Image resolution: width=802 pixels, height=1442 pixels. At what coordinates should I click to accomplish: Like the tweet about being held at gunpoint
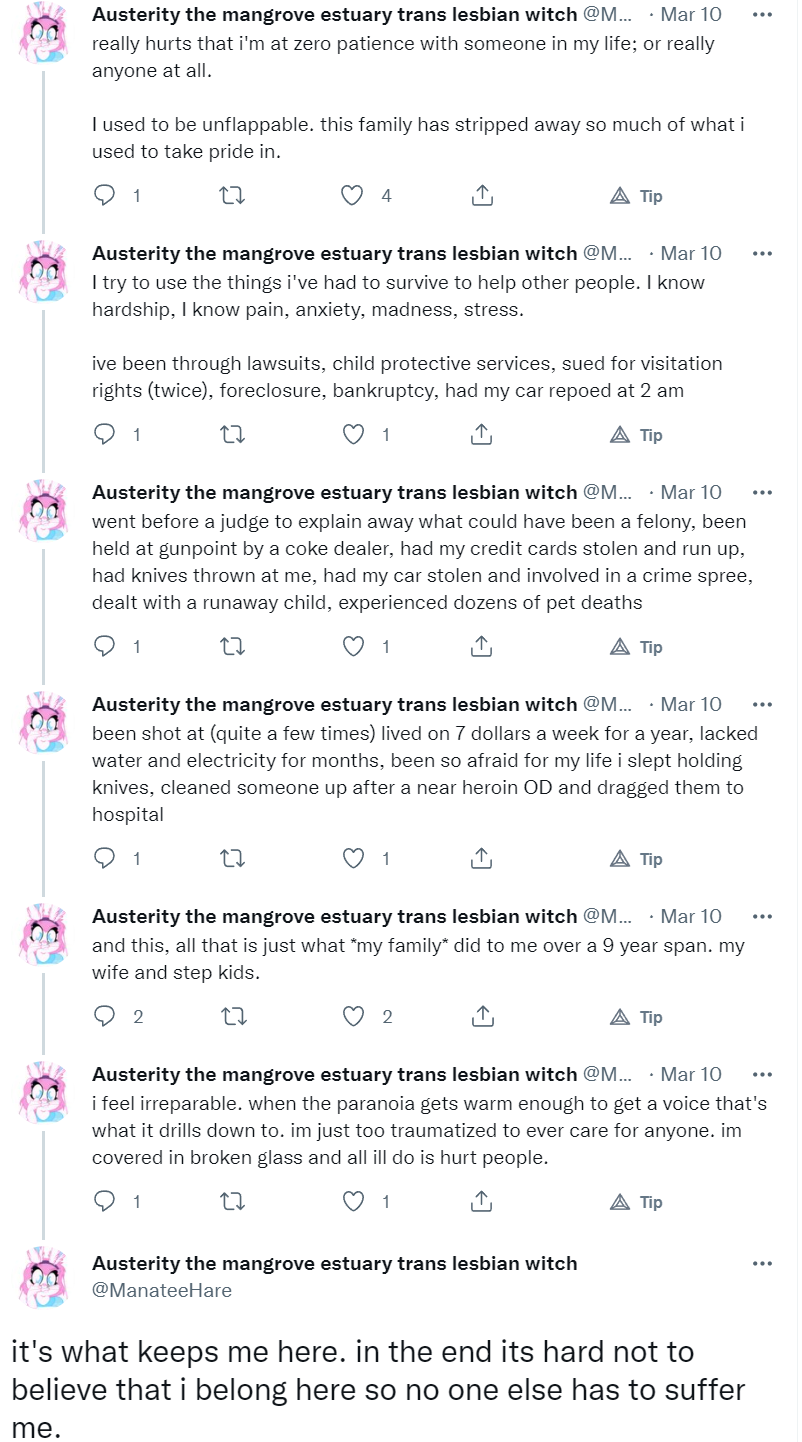coord(353,647)
